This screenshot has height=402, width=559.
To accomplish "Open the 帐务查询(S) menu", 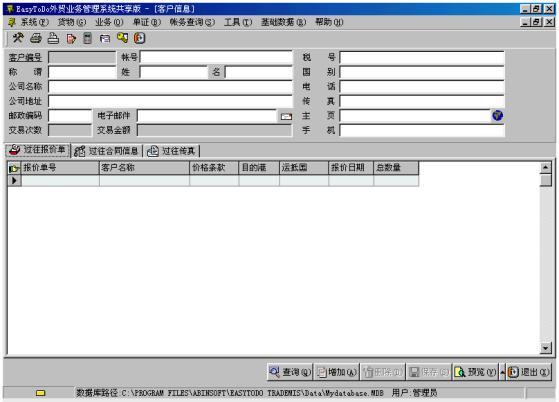I will coord(192,22).
